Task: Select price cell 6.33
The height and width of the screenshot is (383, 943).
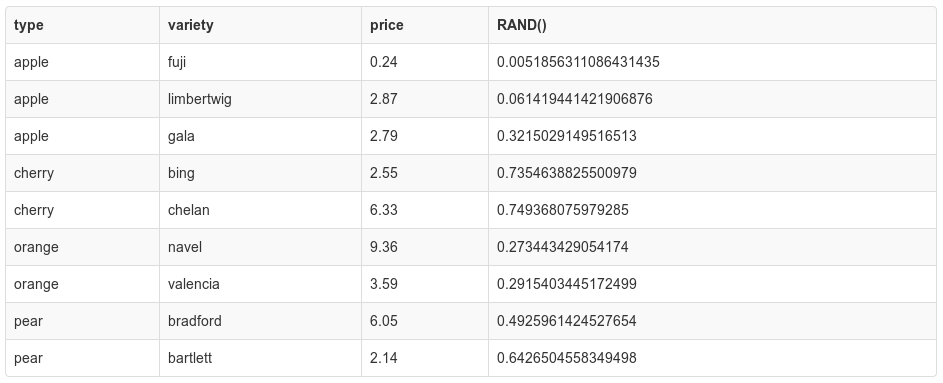Action: click(425, 210)
